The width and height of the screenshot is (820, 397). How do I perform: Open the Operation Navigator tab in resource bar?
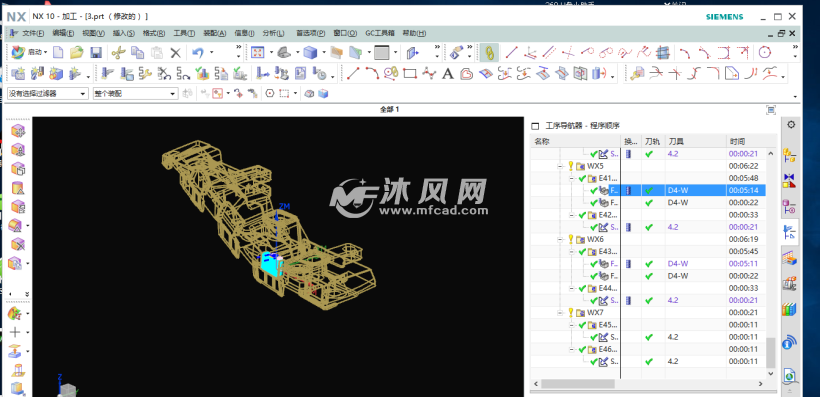[789, 232]
